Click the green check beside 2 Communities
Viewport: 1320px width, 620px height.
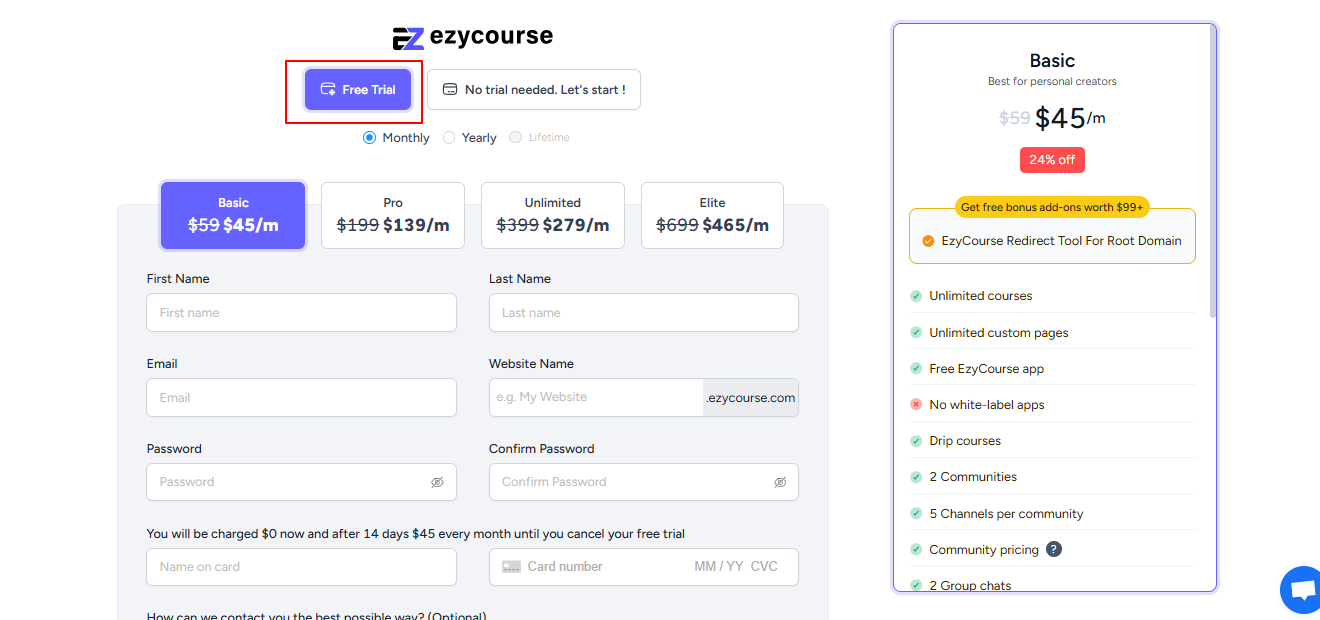[x=916, y=477]
